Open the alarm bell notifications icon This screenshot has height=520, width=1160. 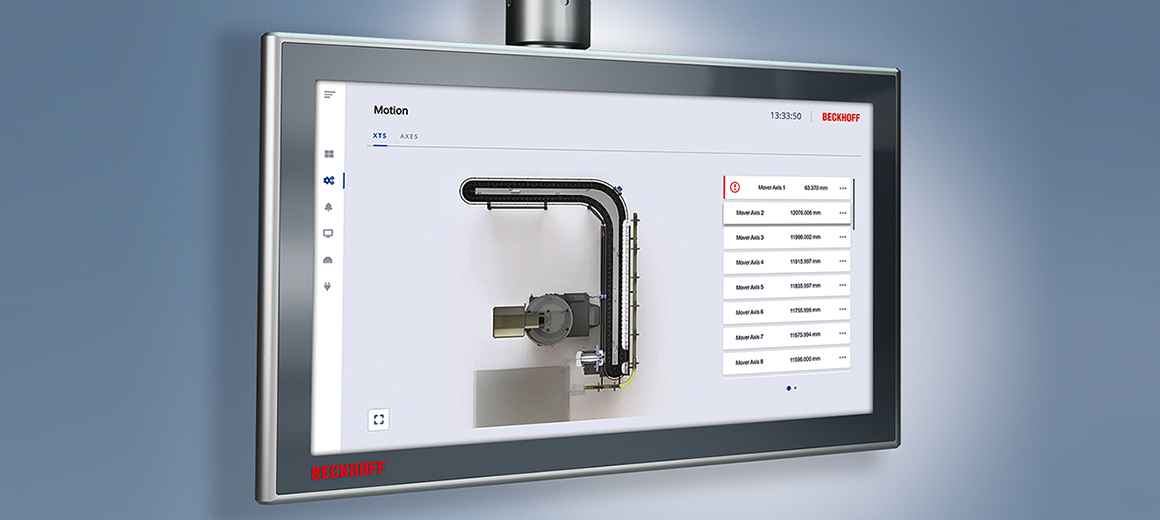328,207
